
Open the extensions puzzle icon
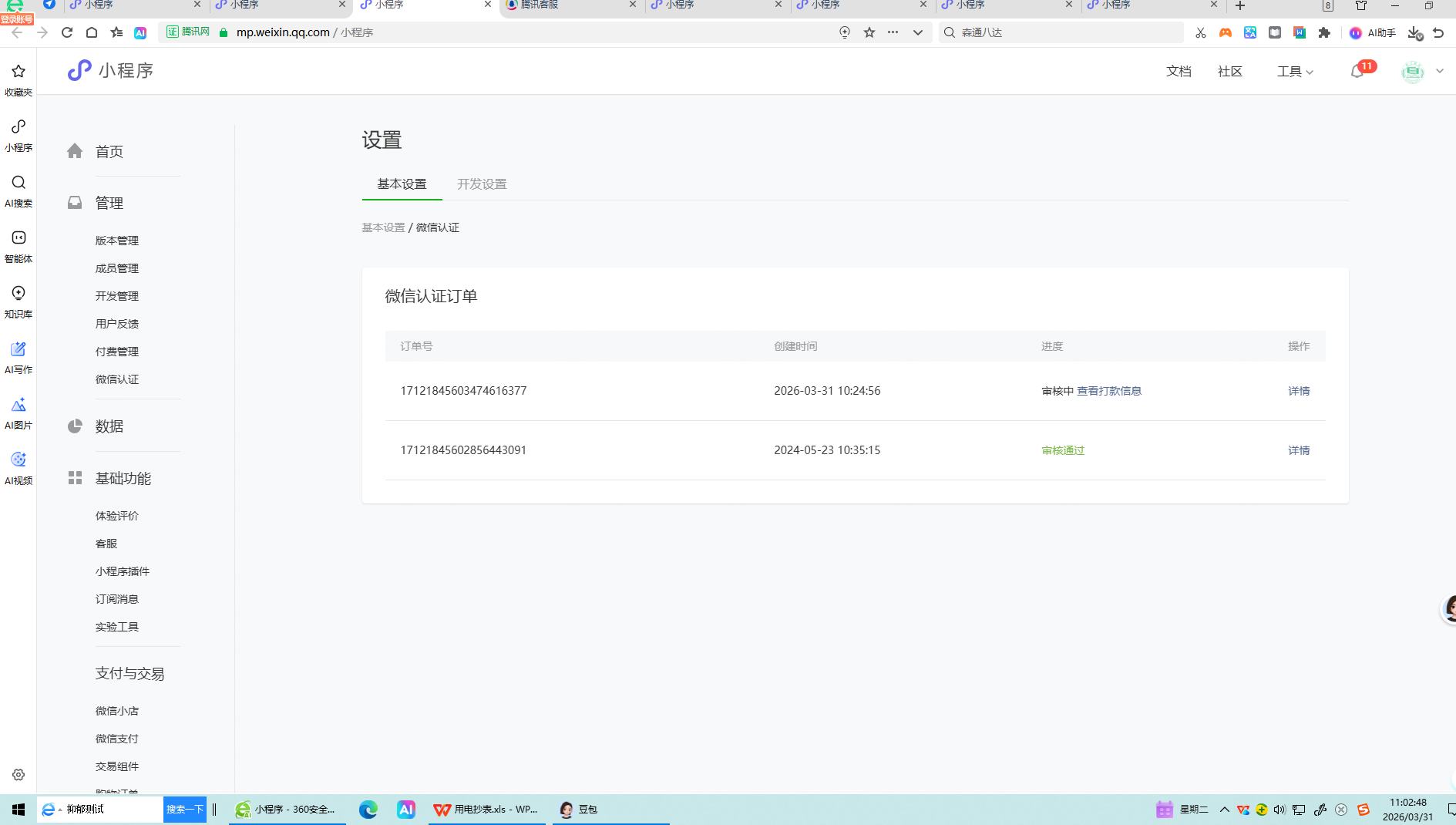click(1324, 32)
